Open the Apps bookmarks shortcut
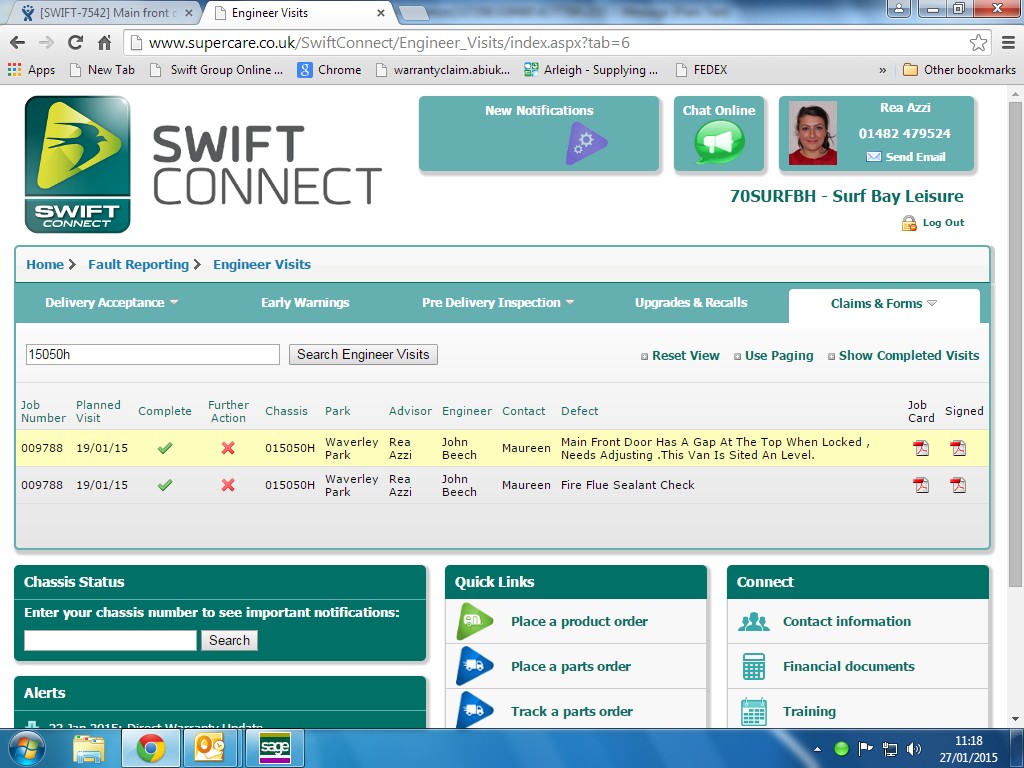The height and width of the screenshot is (768, 1024). tap(31, 70)
